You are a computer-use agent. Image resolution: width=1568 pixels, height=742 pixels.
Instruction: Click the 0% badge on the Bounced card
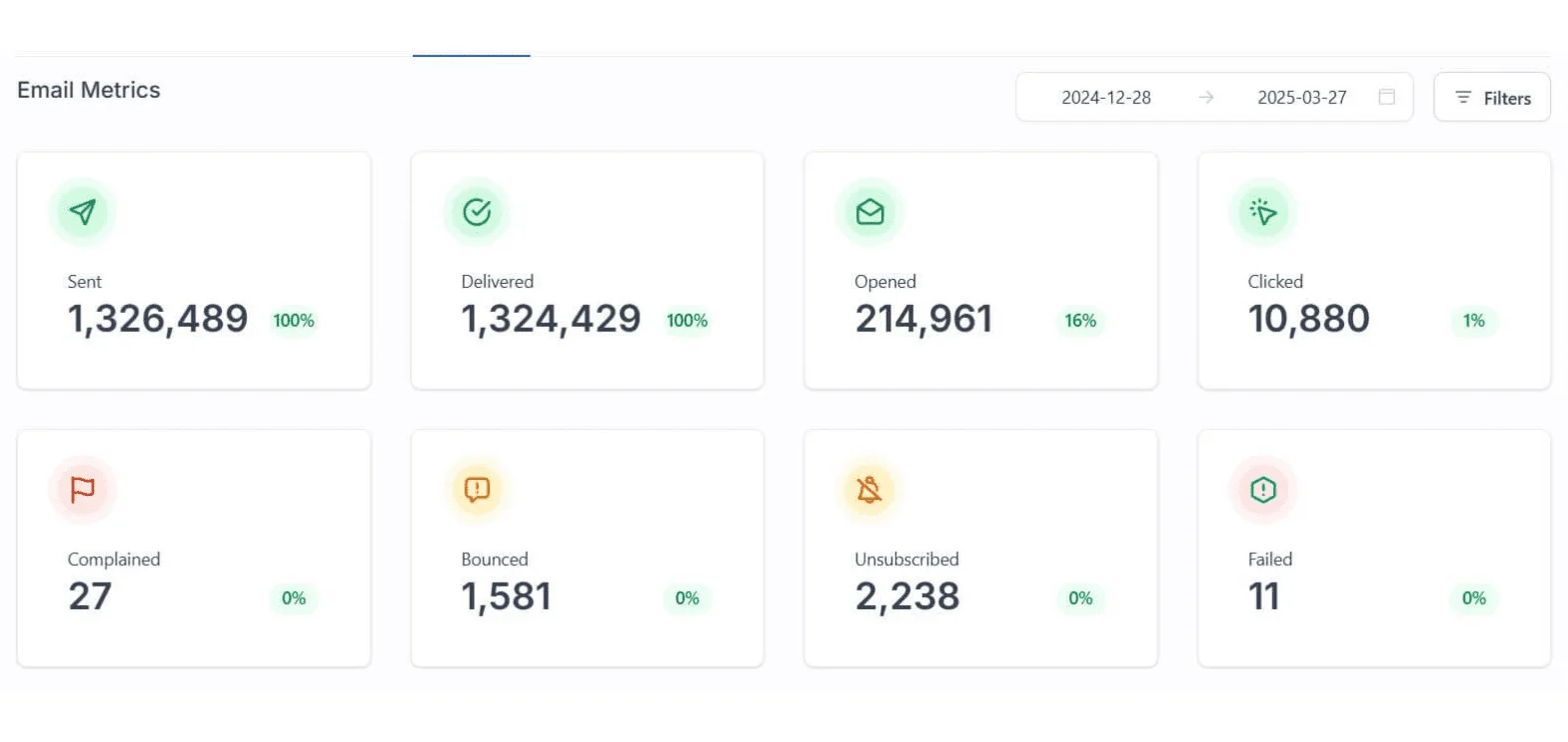coord(688,598)
